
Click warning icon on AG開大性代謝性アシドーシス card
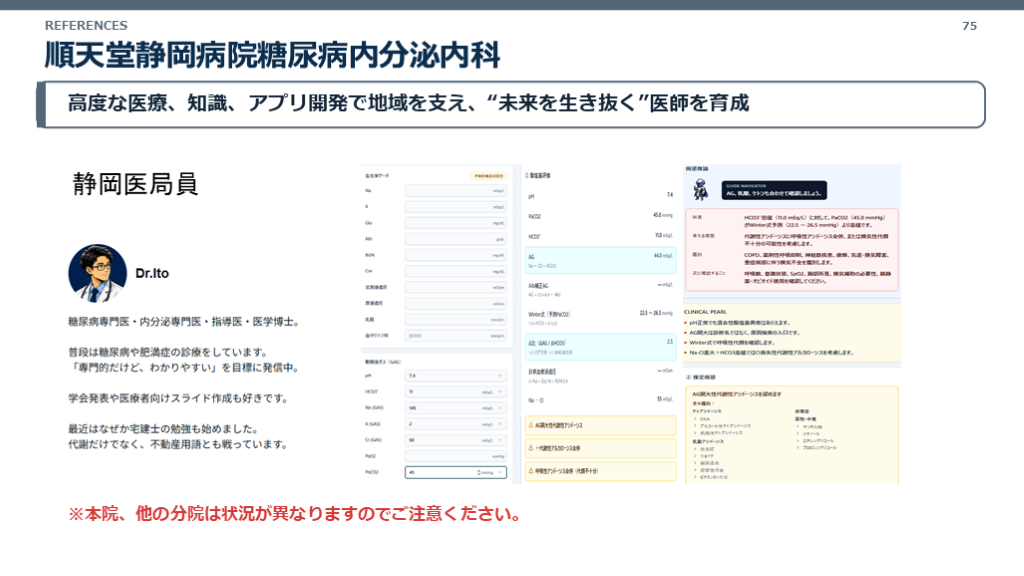tap(530, 425)
